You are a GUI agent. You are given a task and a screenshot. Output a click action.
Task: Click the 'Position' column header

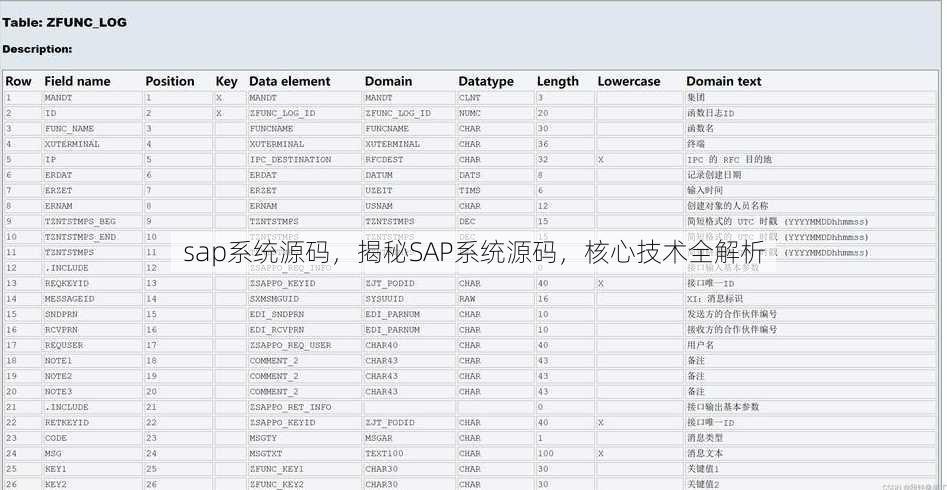(x=170, y=81)
